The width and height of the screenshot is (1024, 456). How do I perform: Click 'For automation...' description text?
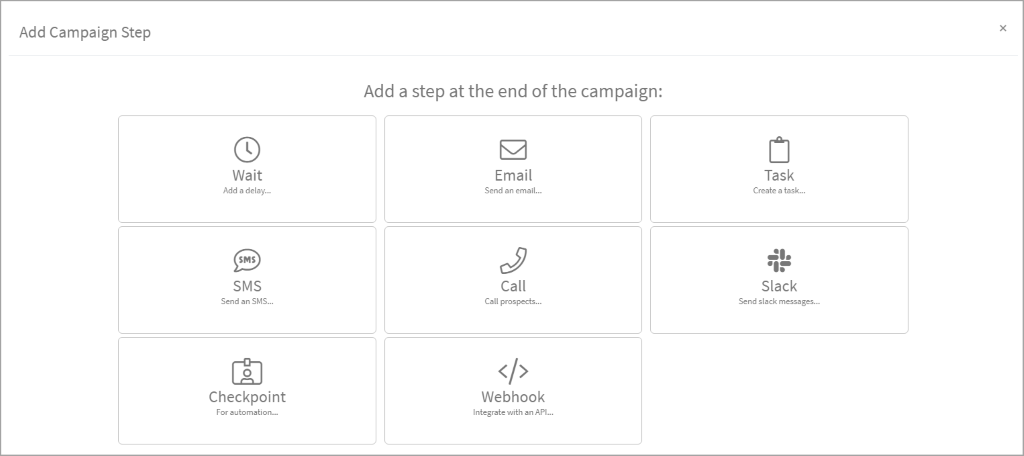247,412
